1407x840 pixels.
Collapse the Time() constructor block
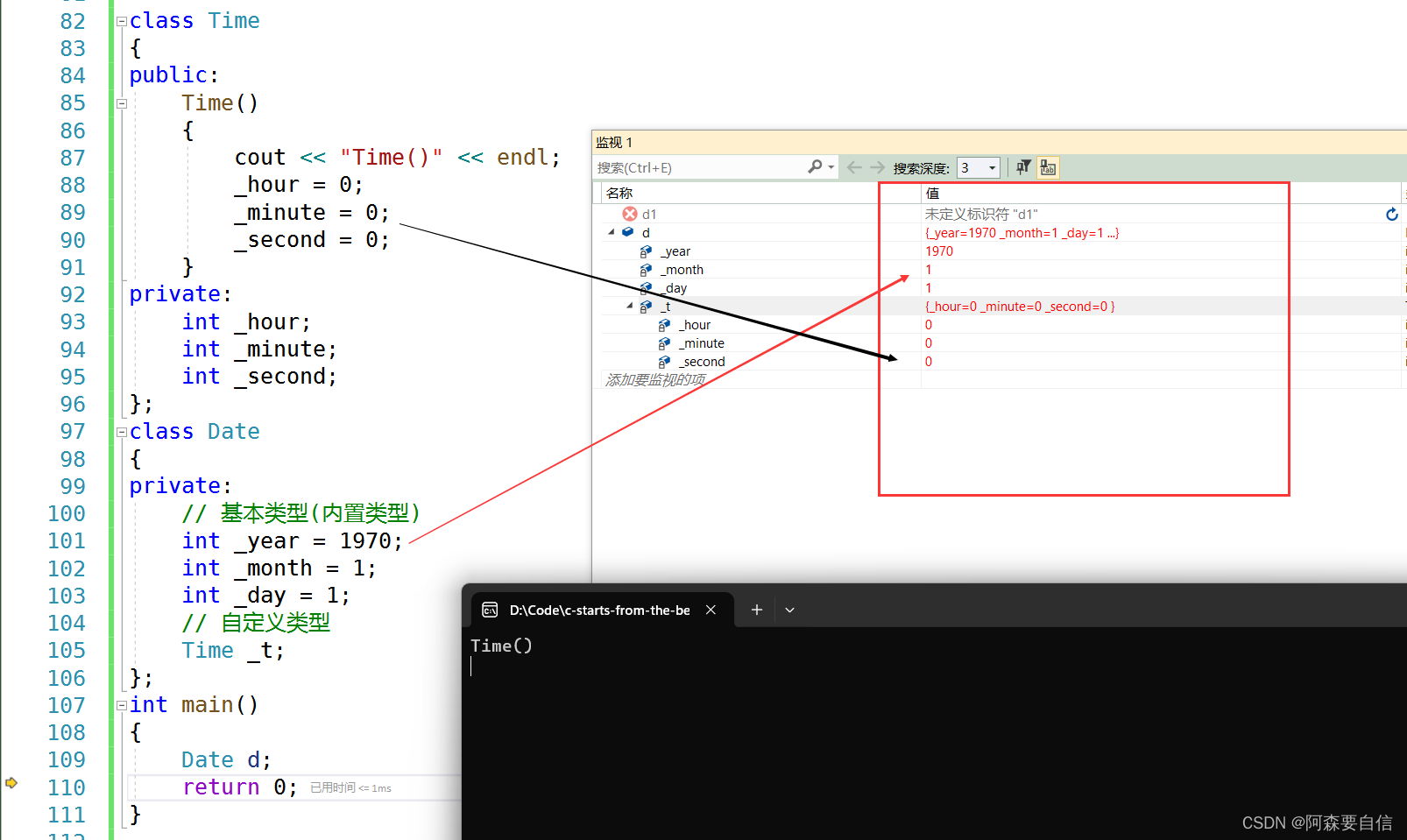point(122,103)
